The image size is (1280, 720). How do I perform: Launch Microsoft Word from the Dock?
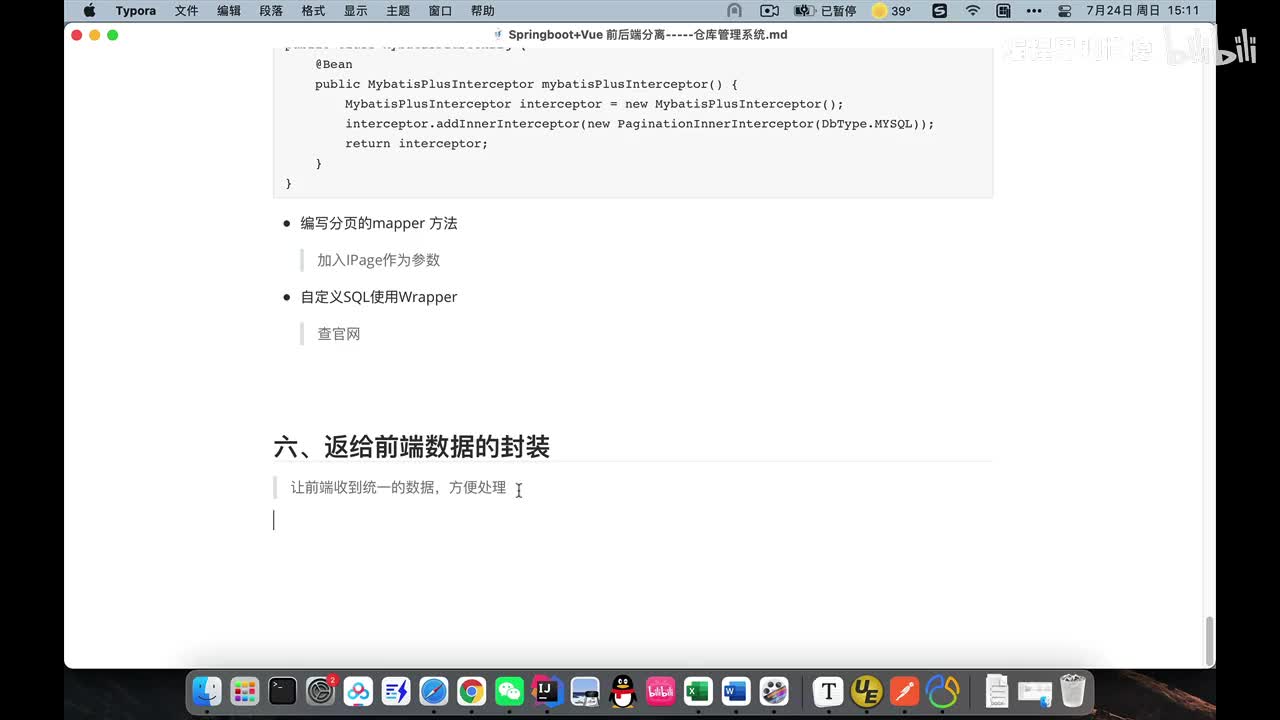point(736,691)
